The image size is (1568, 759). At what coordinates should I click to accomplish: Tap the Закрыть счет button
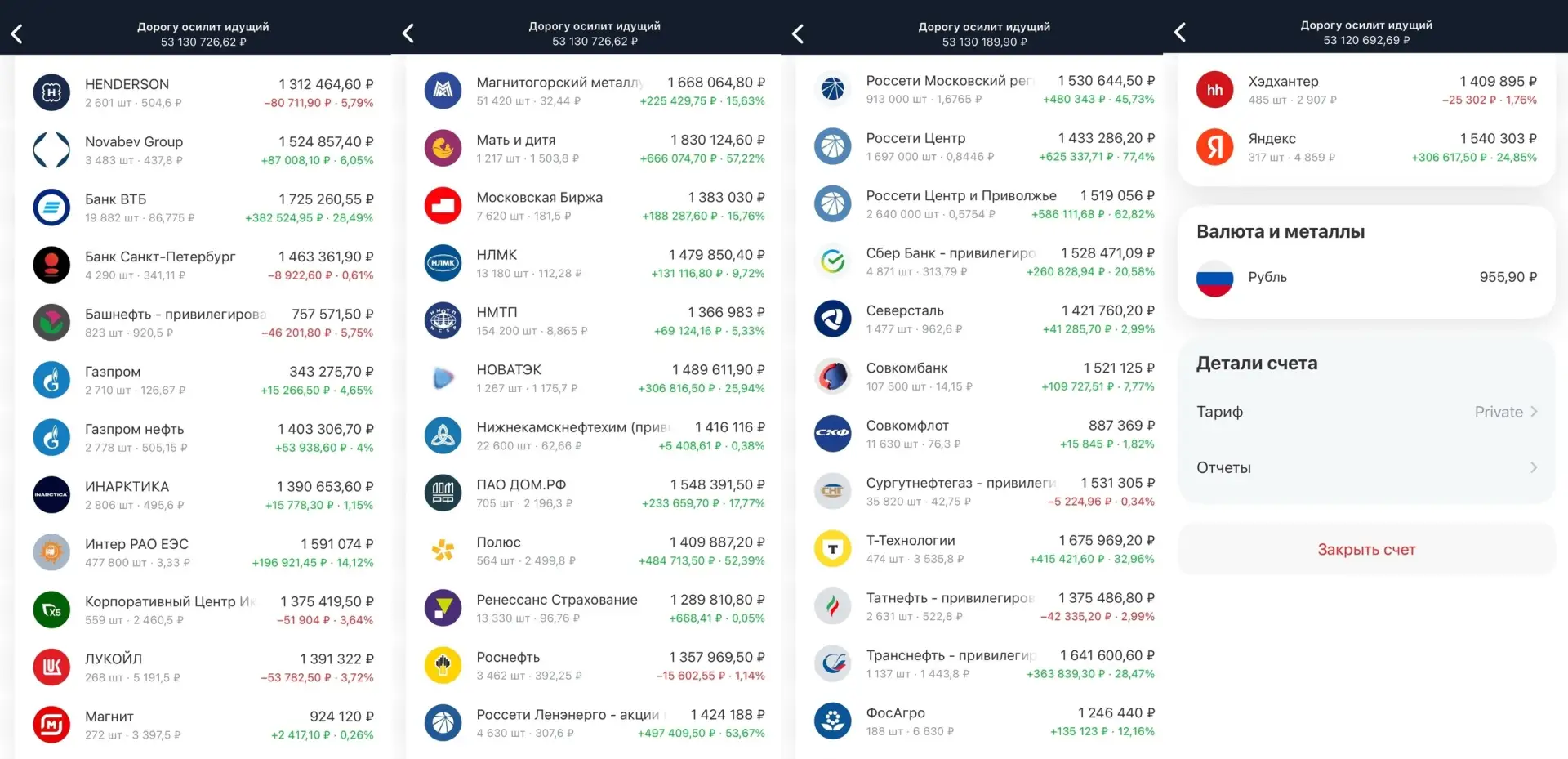click(x=1366, y=550)
